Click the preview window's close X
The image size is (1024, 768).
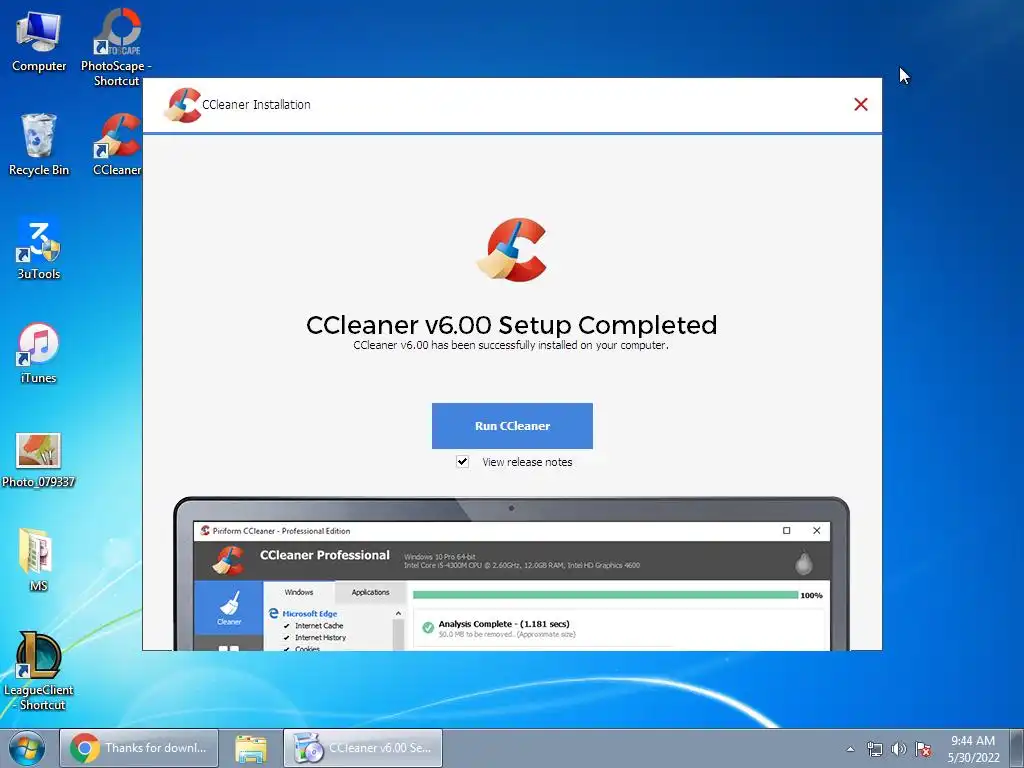[816, 531]
